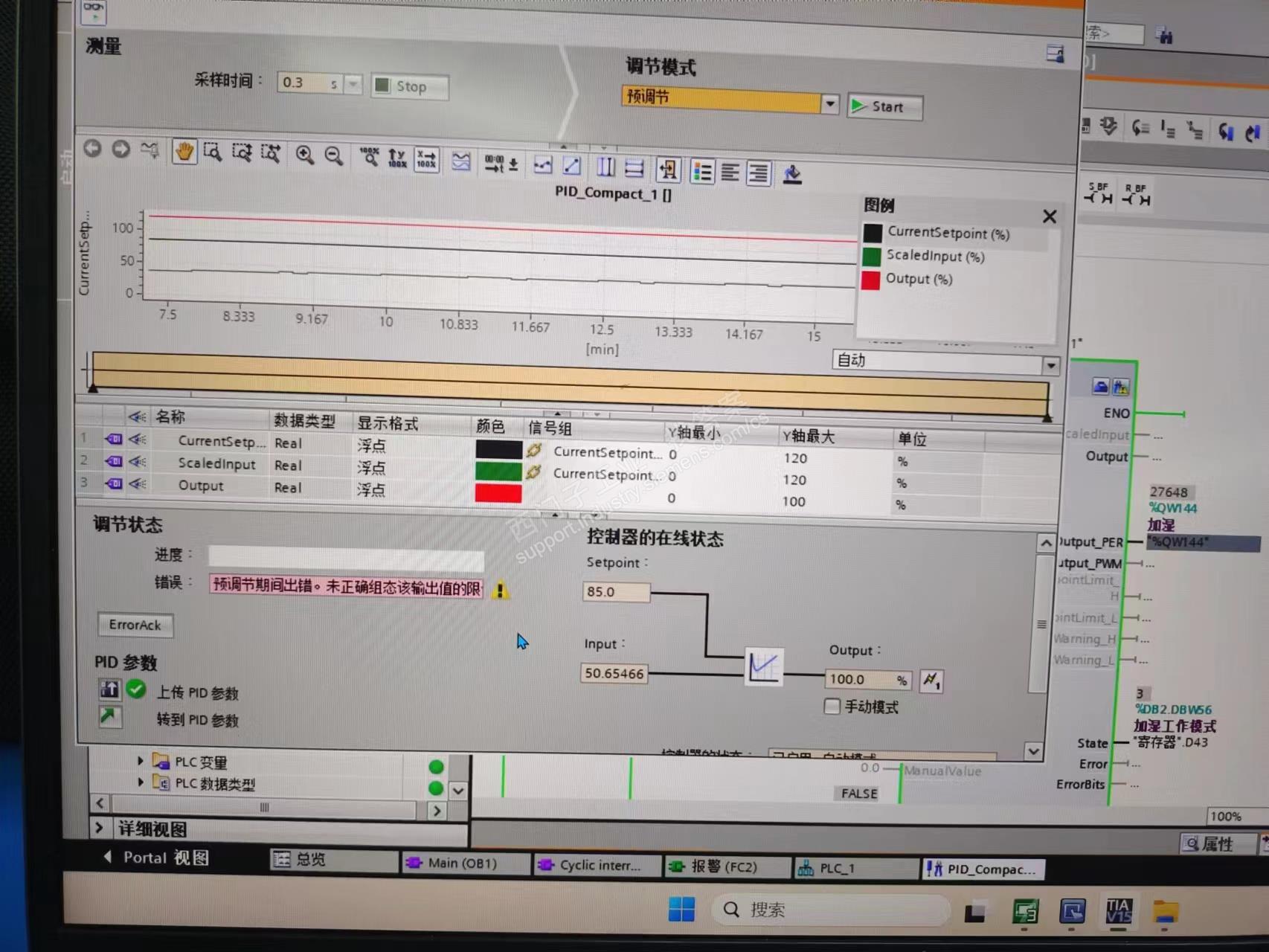Screen dimensions: 1269x952
Task: Select the horizontal zoom selection tool
Action: pyautogui.click(x=271, y=154)
